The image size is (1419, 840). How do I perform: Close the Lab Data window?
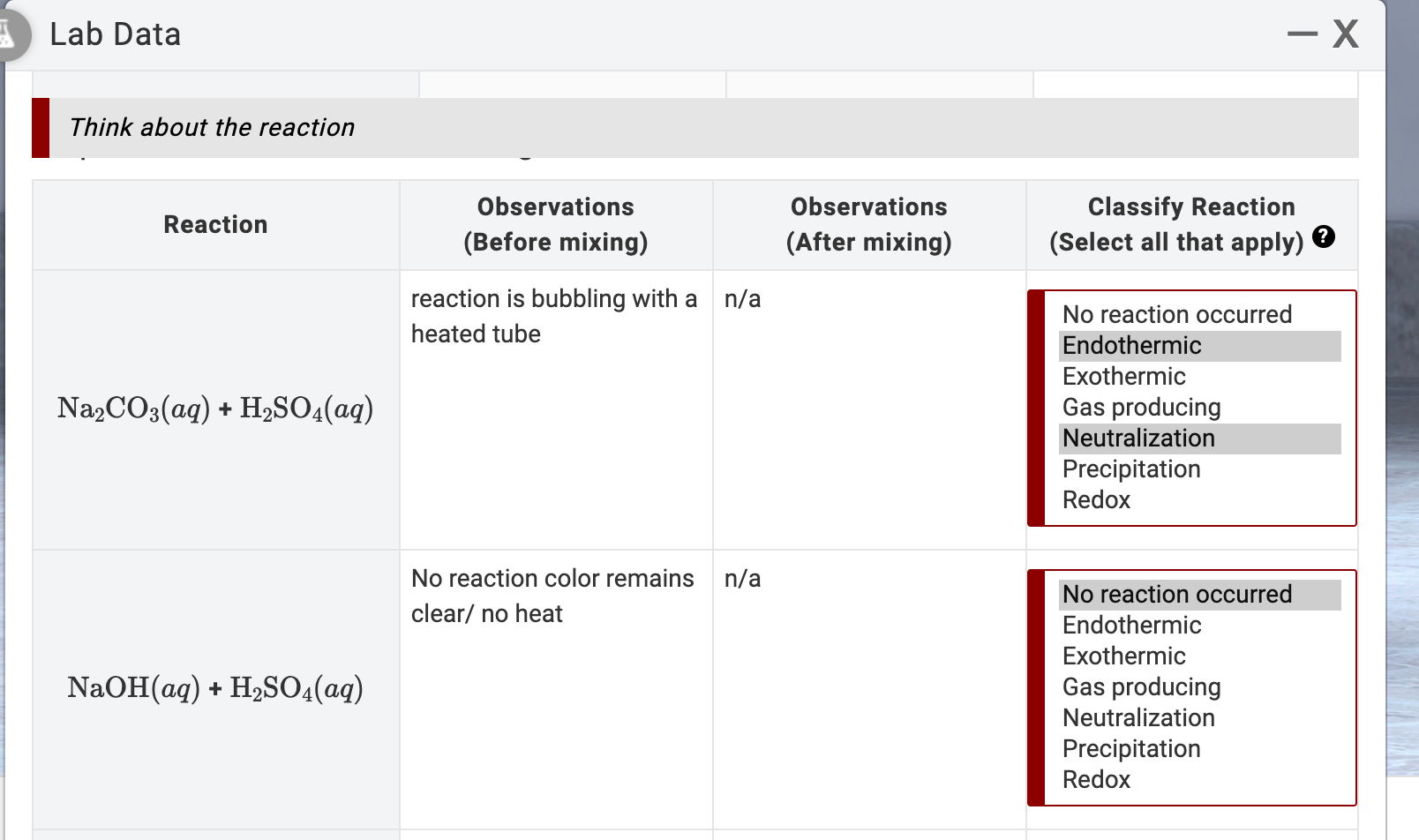(x=1345, y=34)
